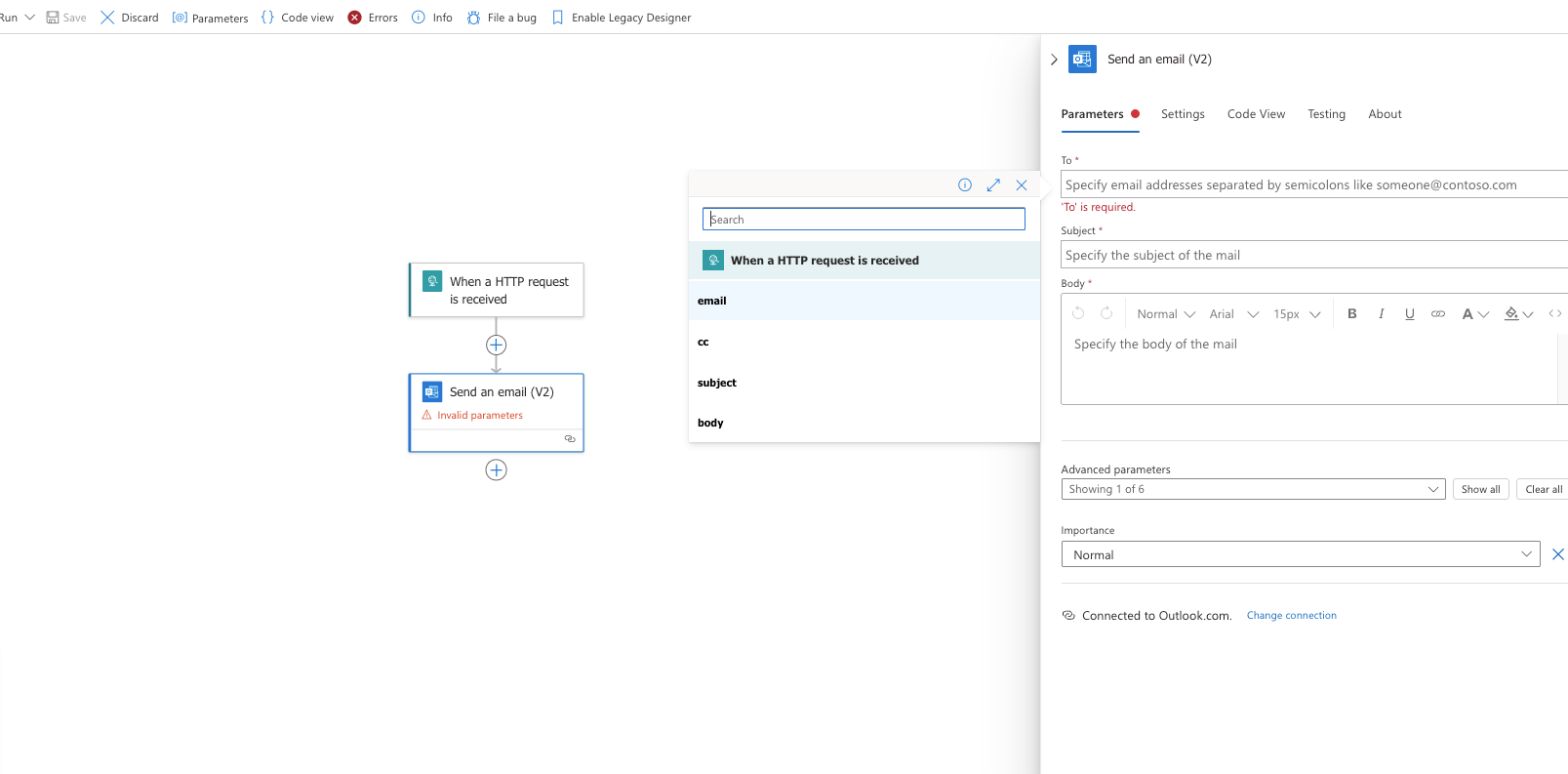Click the Show all button

pos(1480,489)
